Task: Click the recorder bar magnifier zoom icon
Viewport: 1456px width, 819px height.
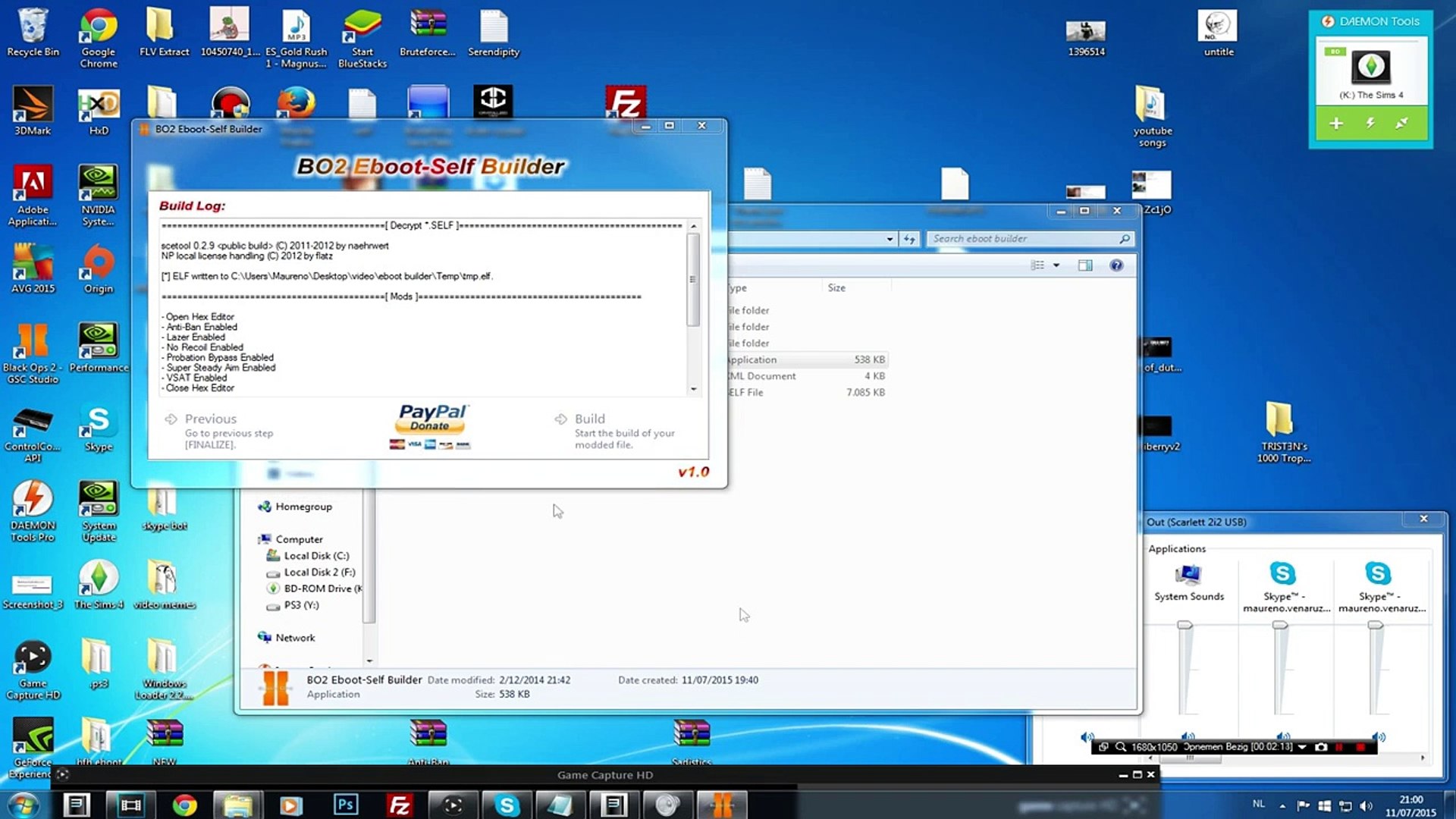Action: click(x=1121, y=747)
